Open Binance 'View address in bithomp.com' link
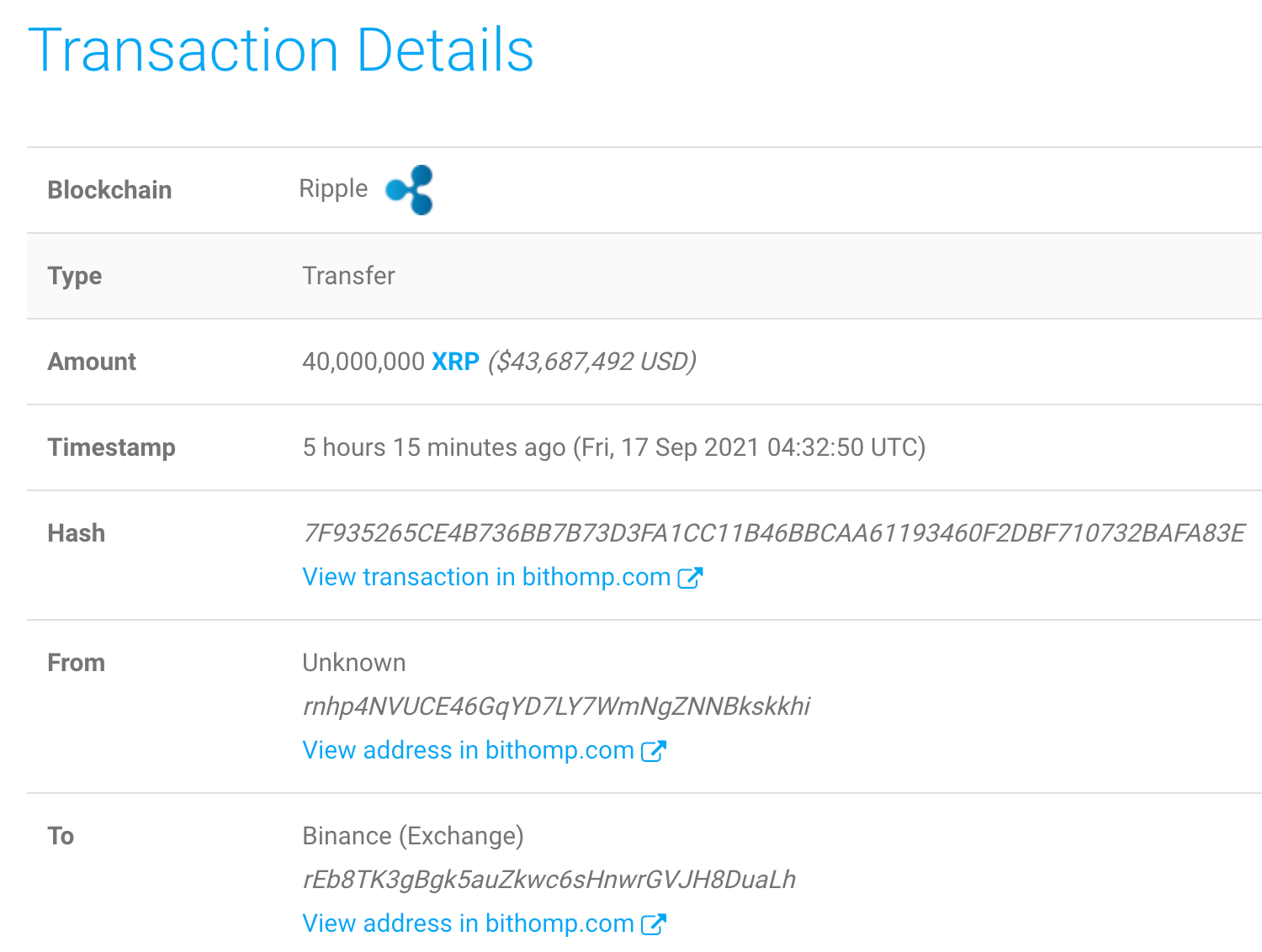The image size is (1262, 952). coord(467,923)
